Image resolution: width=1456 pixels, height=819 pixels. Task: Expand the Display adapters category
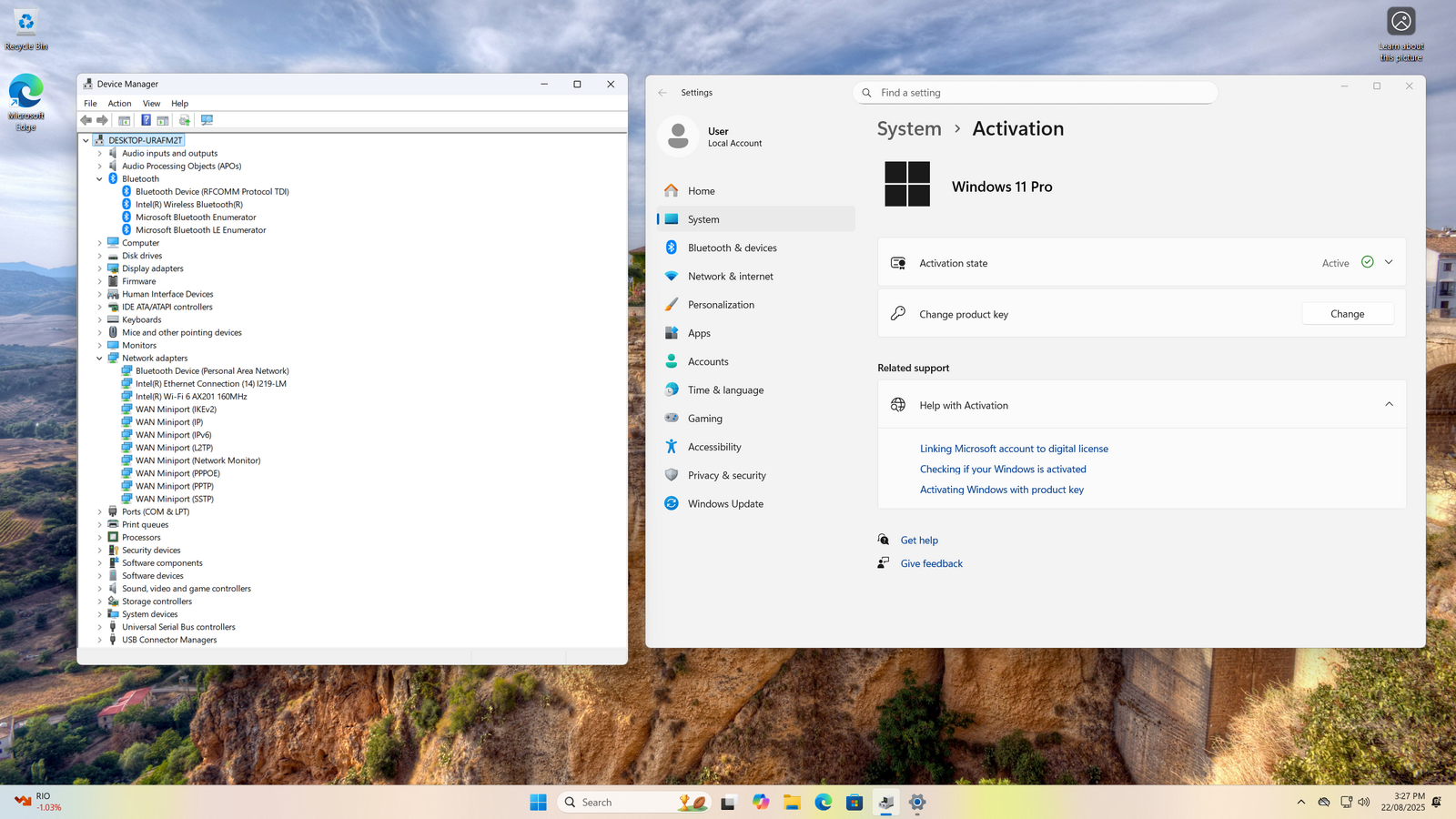click(x=100, y=268)
